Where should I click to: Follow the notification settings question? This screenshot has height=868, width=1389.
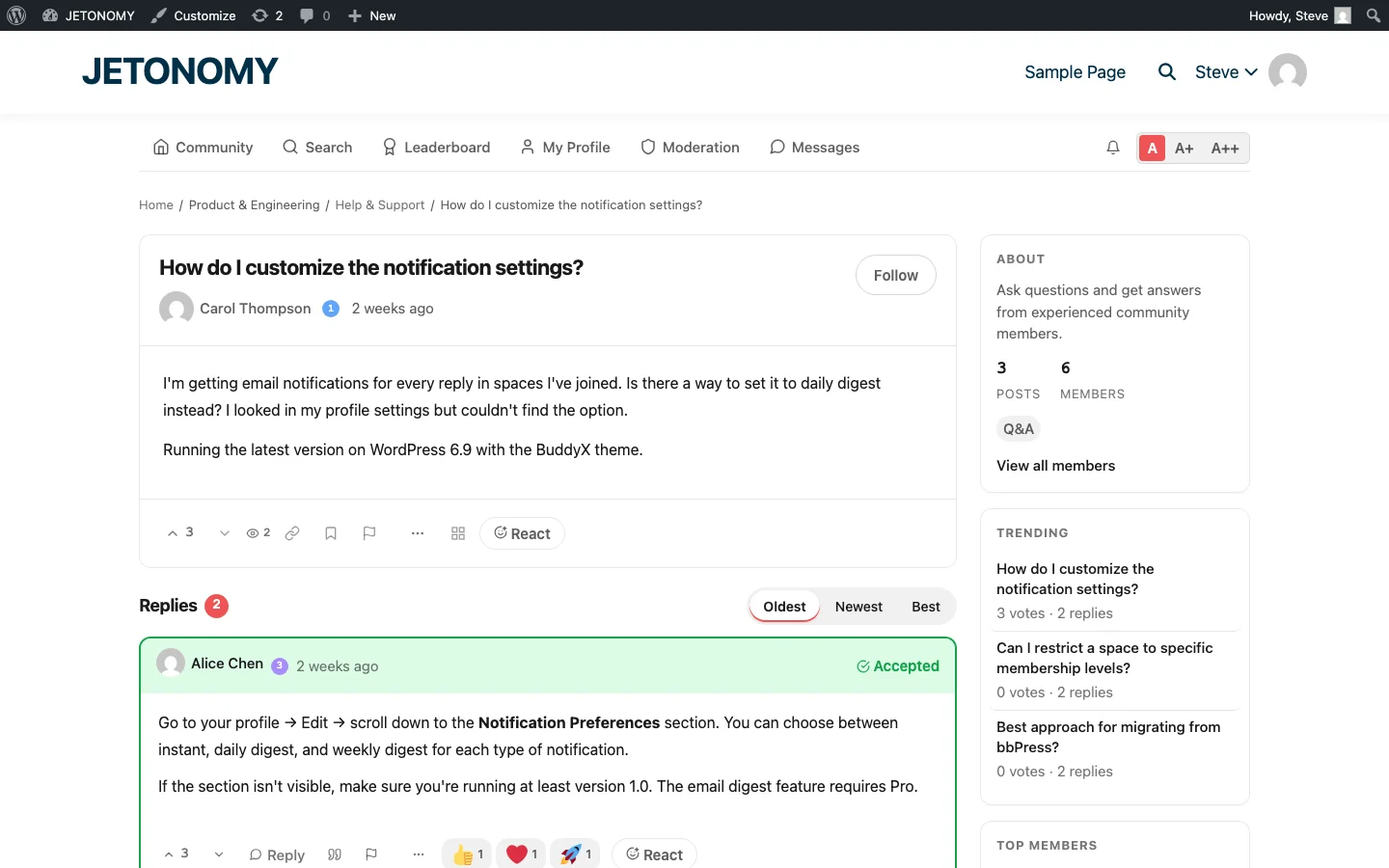[x=895, y=275]
